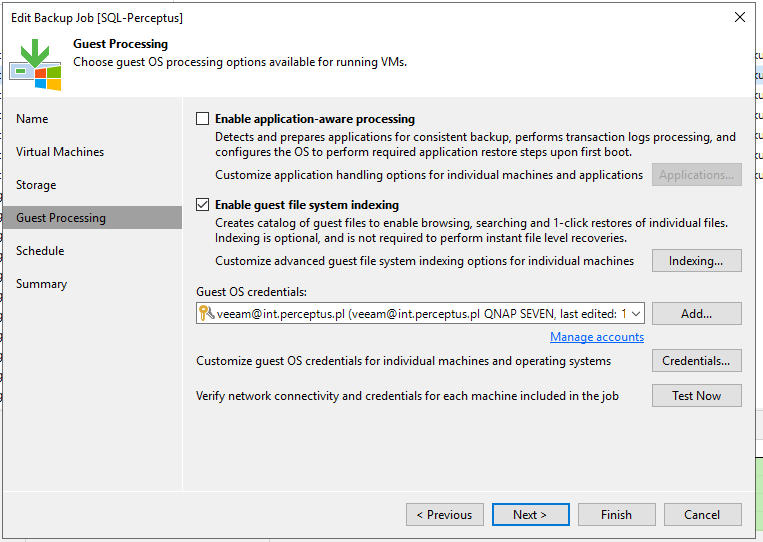Click the Add credentials button
Image resolution: width=763 pixels, height=542 pixels.
click(696, 314)
